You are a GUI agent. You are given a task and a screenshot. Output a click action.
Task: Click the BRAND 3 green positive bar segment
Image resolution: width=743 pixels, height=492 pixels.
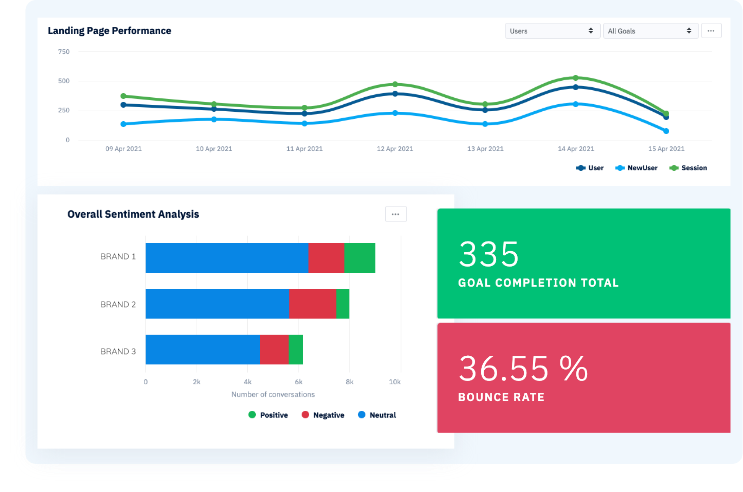(x=296, y=349)
